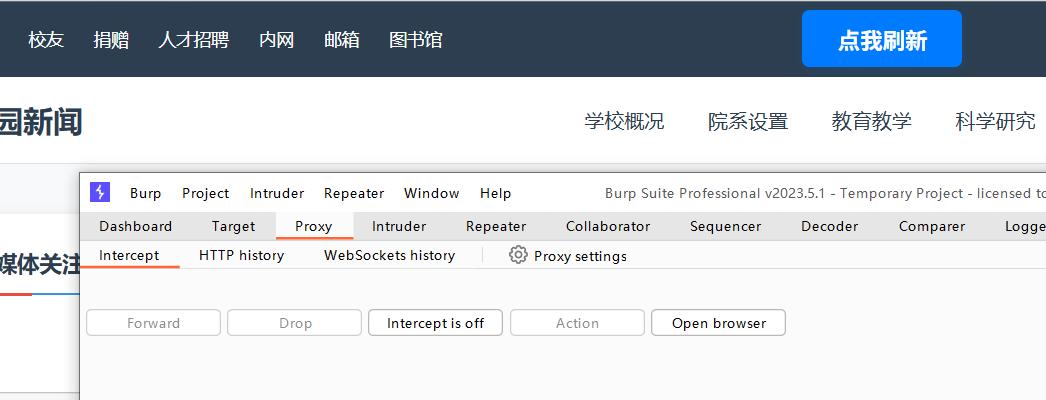Click the Drop button
The width and height of the screenshot is (1046, 400).
pos(295,323)
